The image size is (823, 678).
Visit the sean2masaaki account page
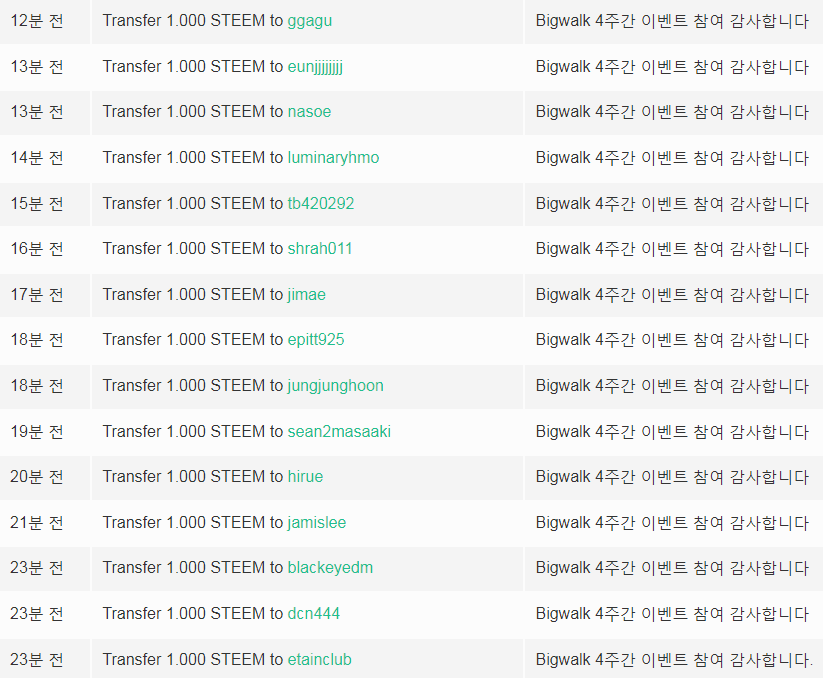point(339,431)
